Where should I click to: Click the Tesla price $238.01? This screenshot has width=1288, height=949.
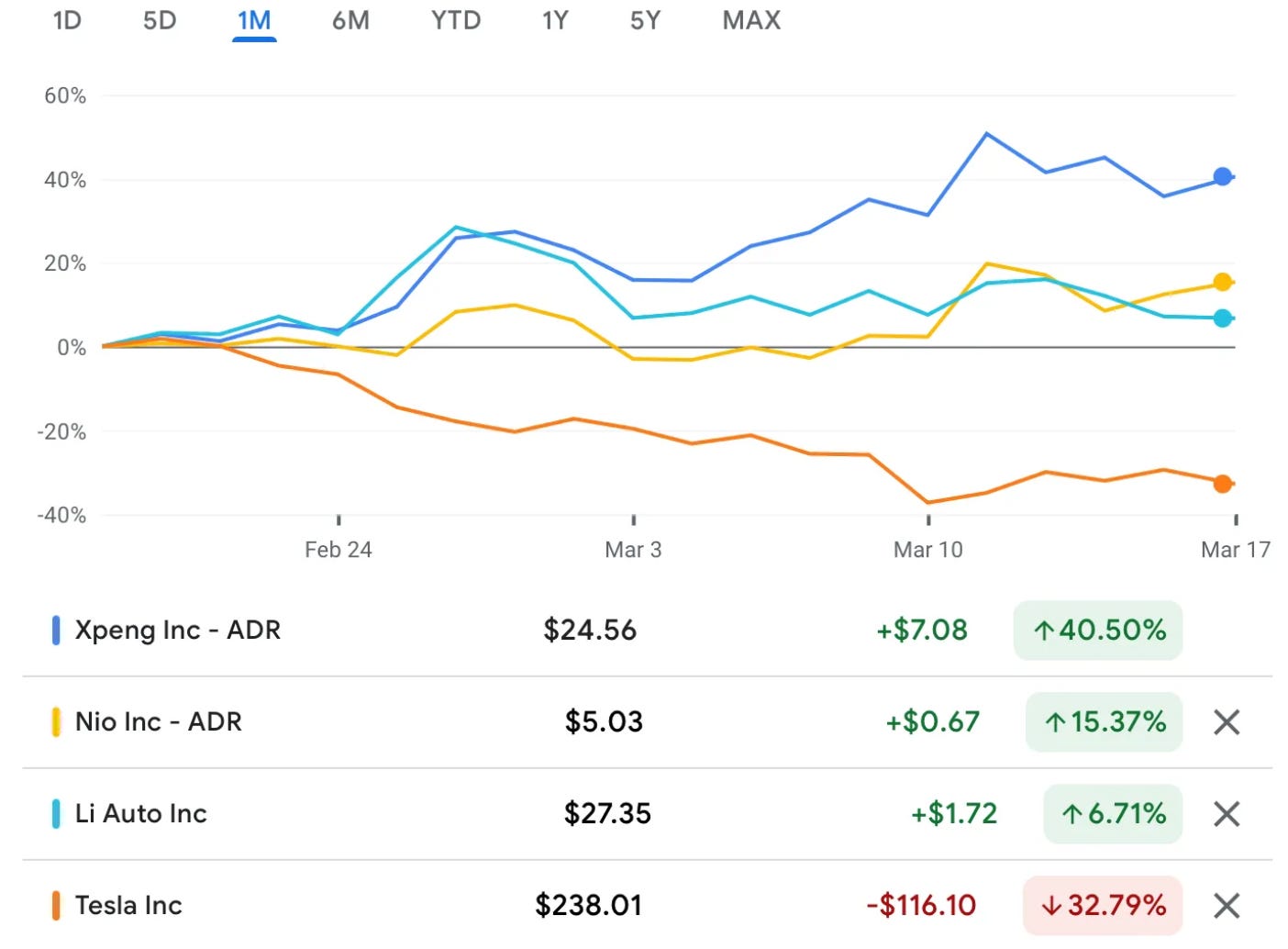pyautogui.click(x=589, y=906)
